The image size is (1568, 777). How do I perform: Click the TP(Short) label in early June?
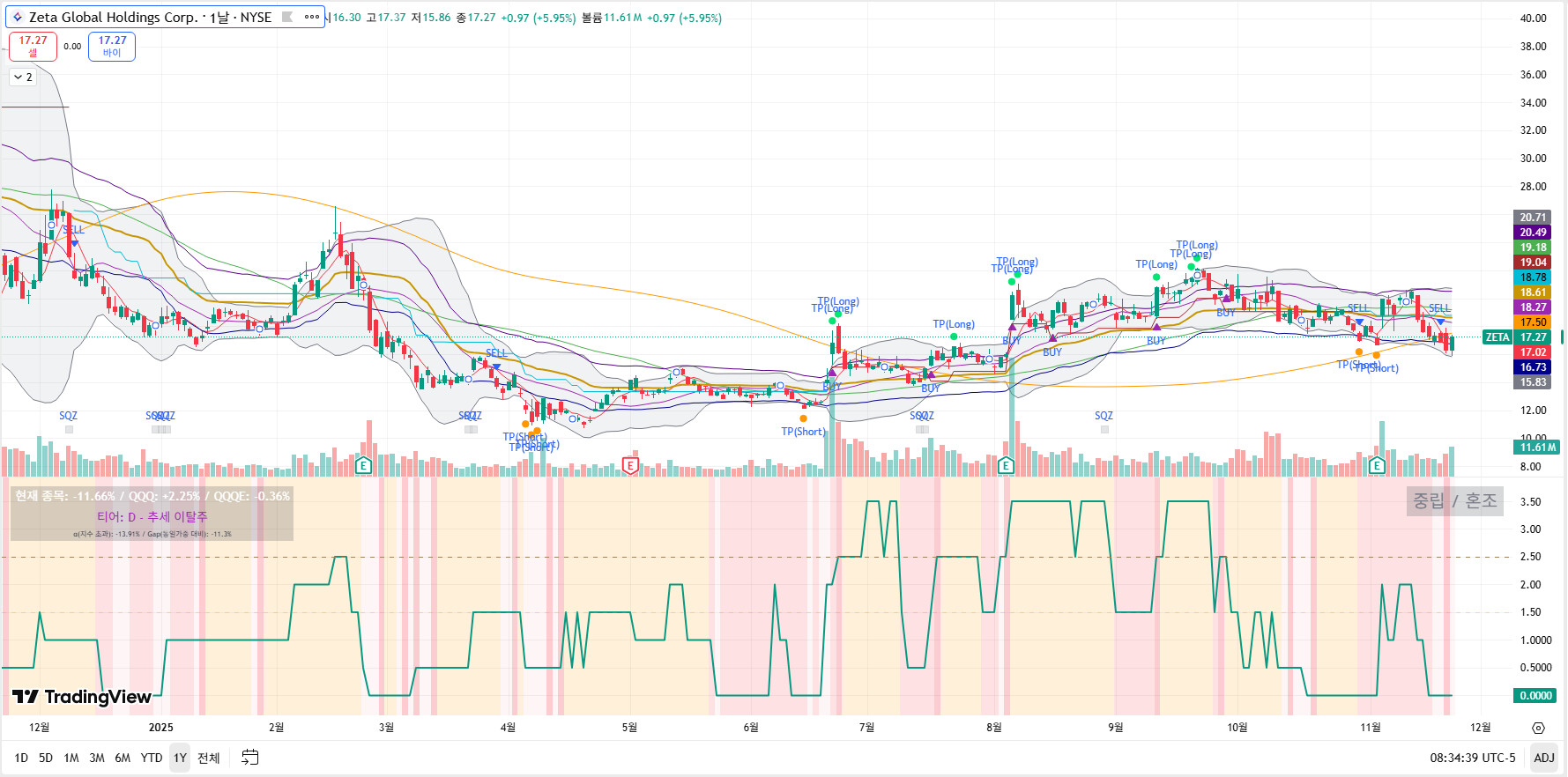[803, 432]
